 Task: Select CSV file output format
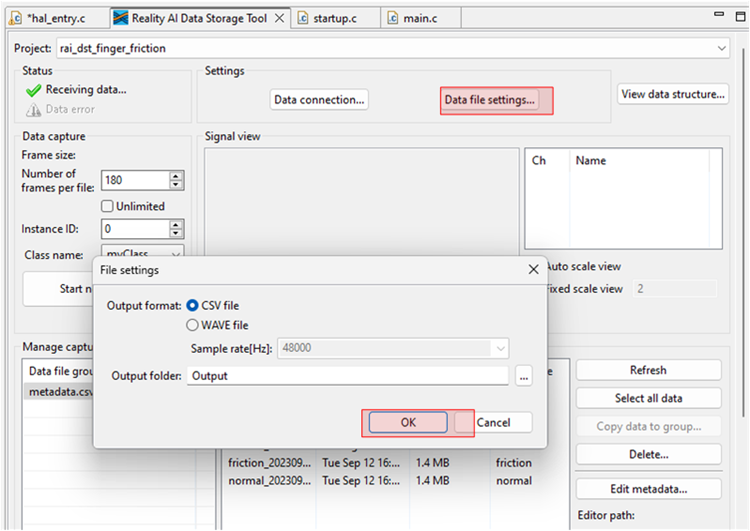pyautogui.click(x=194, y=306)
